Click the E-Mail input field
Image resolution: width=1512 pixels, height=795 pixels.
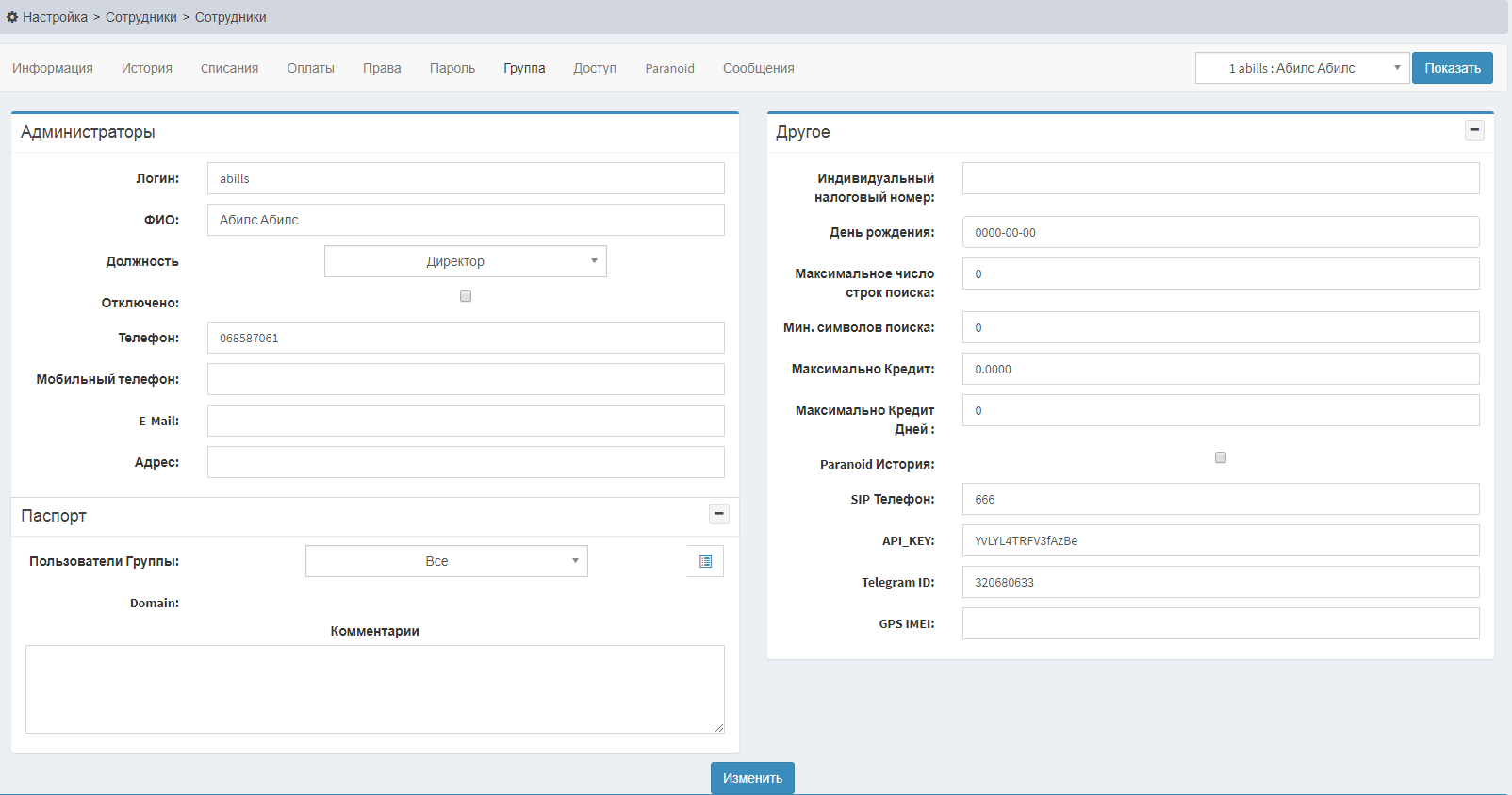pyautogui.click(x=466, y=421)
